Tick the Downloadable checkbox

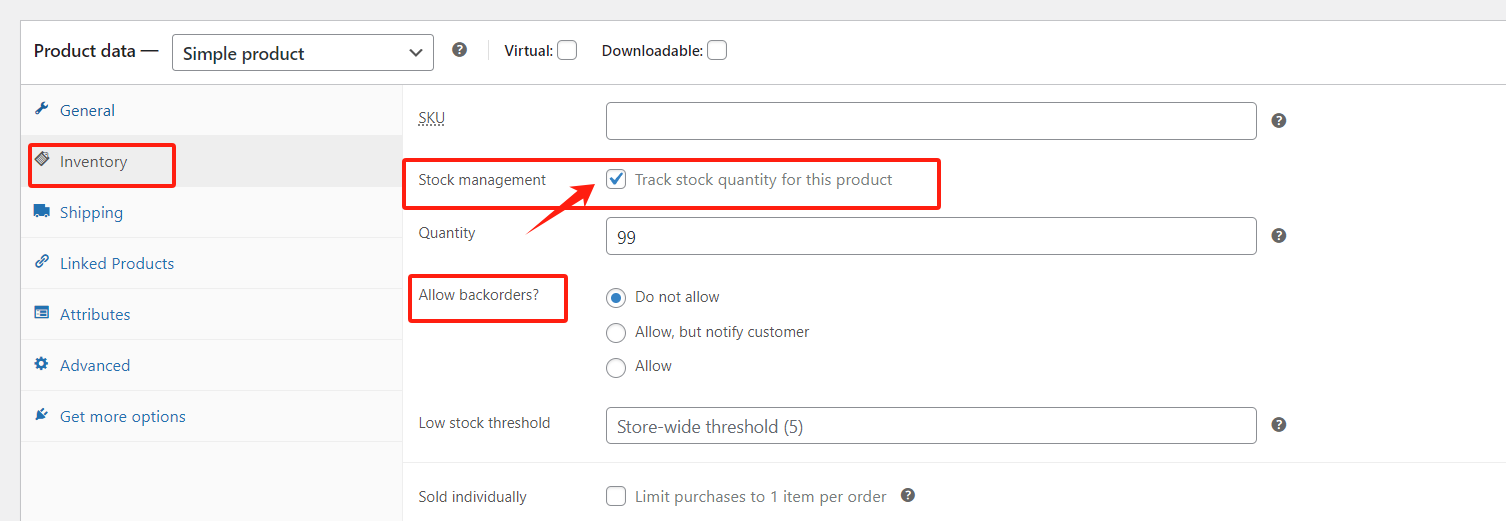click(x=717, y=50)
